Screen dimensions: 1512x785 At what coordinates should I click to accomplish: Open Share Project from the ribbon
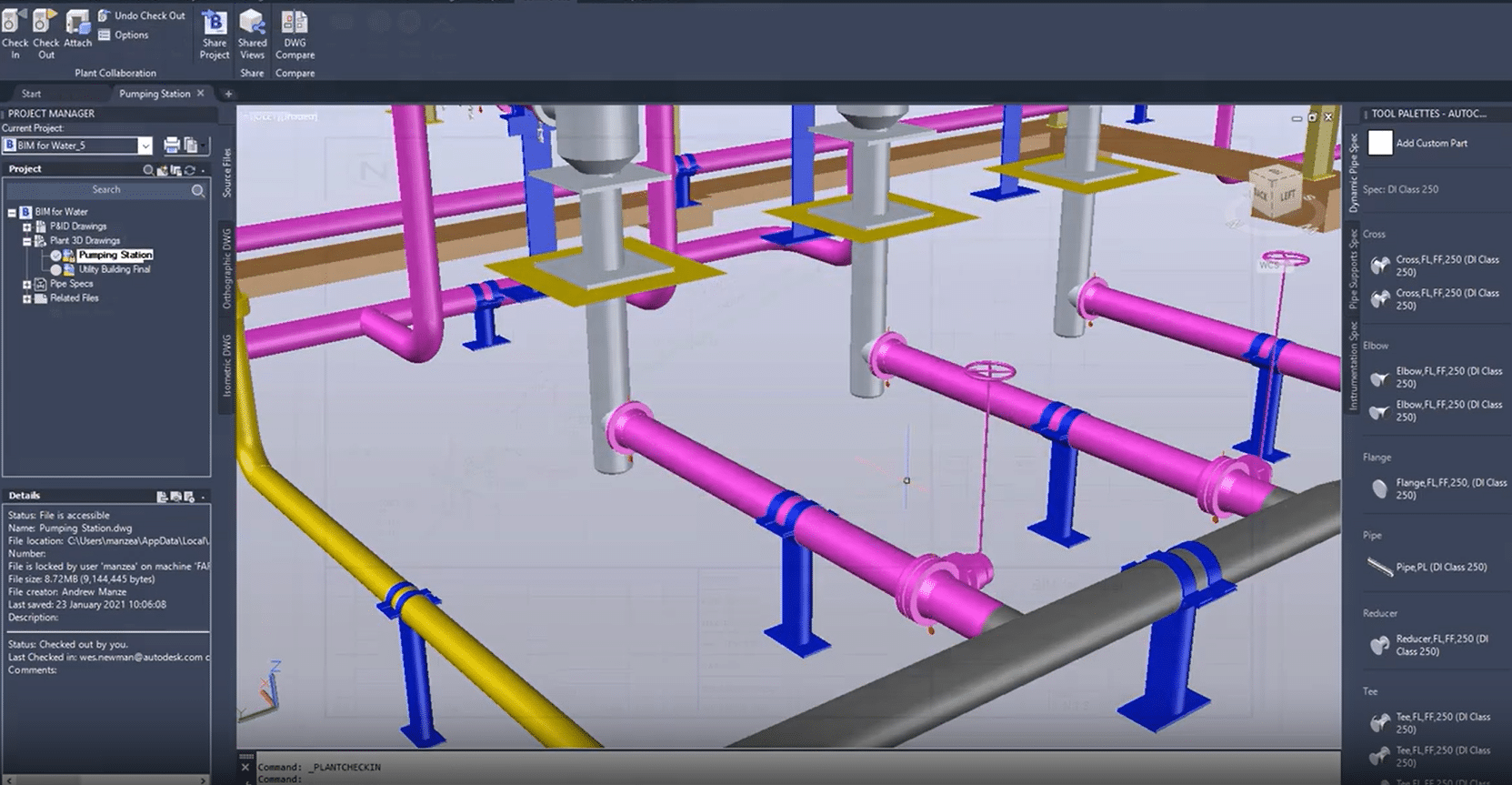215,23
